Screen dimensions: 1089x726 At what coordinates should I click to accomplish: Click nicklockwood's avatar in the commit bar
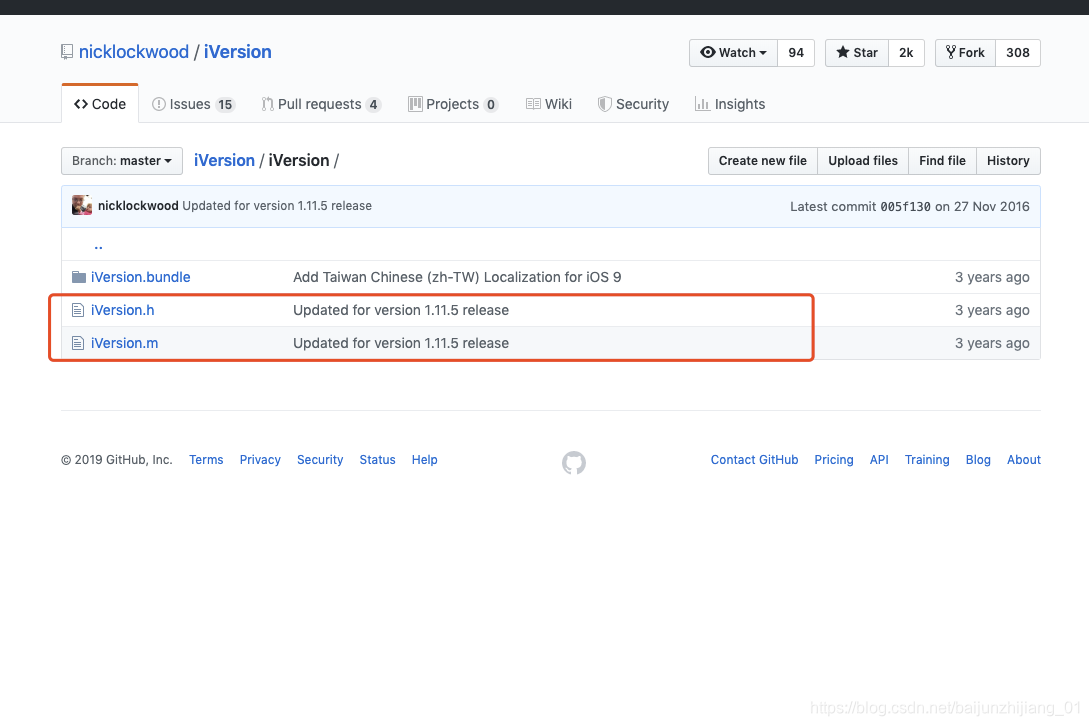(x=82, y=206)
